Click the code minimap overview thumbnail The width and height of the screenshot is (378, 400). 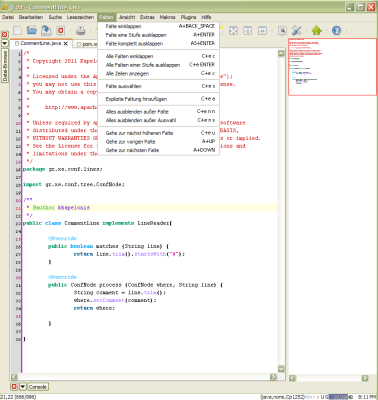click(x=332, y=67)
